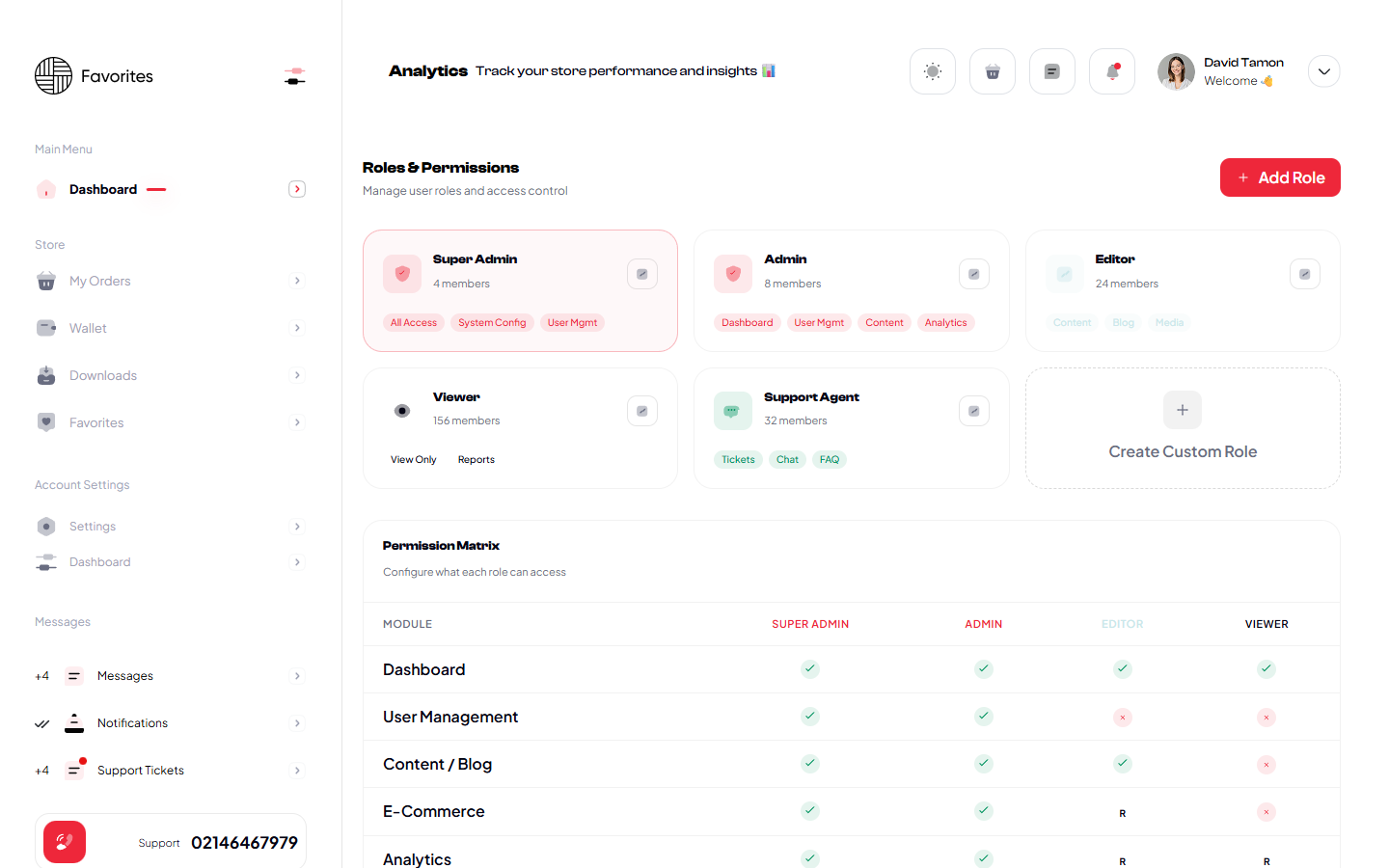Click the red support phone icon

[65, 842]
